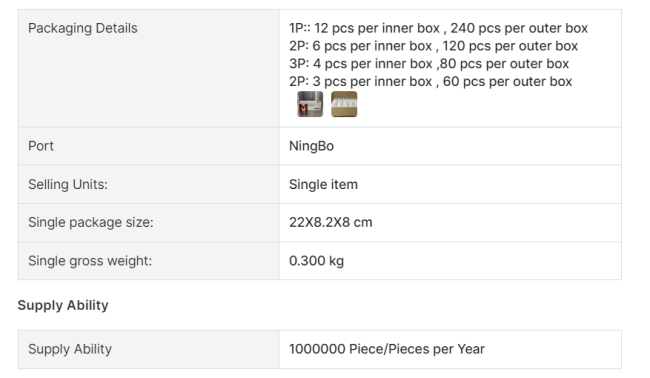Select the 'Single item' value
This screenshot has height=378, width=650.
pos(323,184)
